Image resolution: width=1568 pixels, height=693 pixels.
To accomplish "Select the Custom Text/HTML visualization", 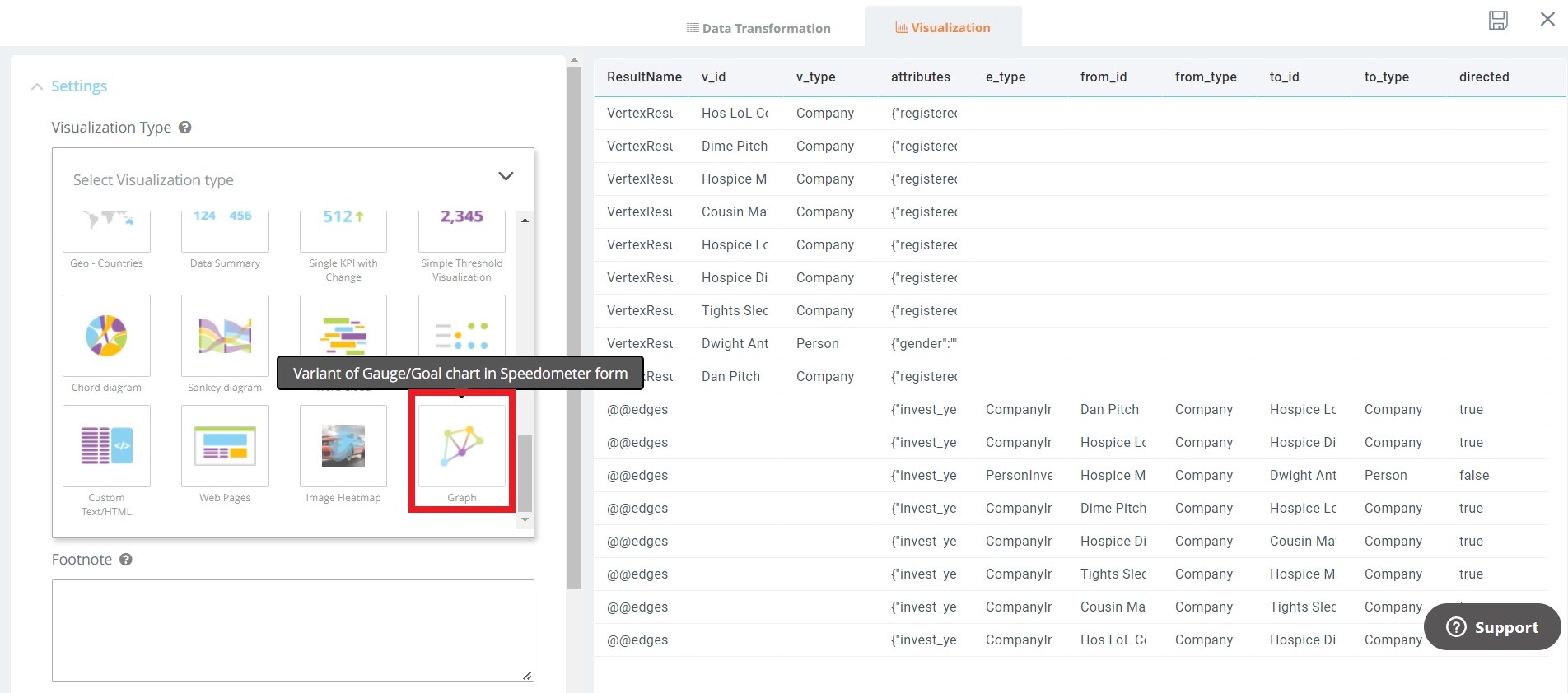I will click(x=106, y=447).
